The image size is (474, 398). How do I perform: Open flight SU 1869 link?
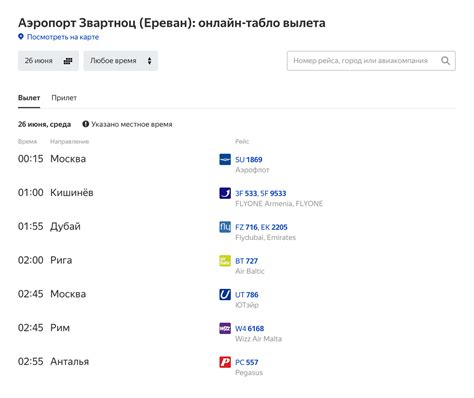point(249,160)
